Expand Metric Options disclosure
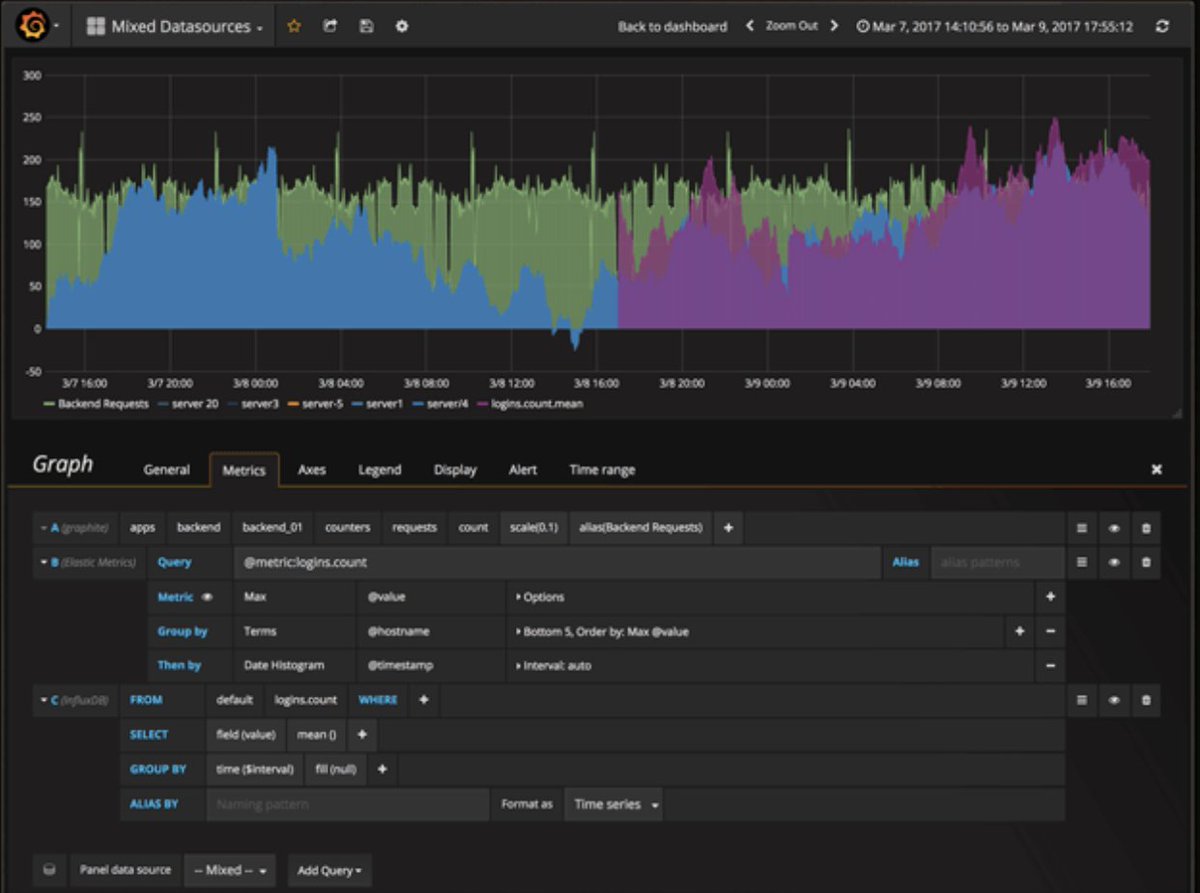 540,597
